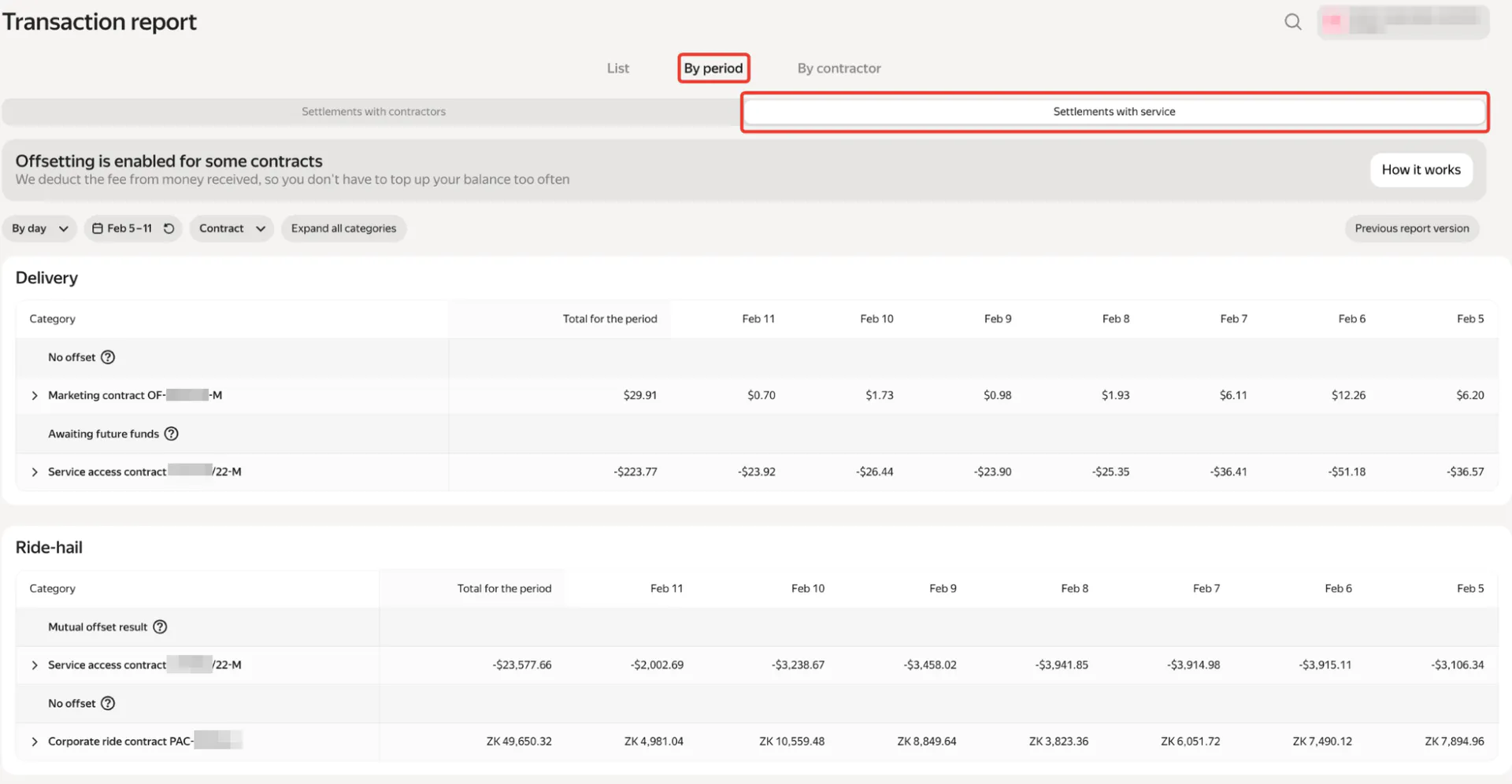Switch to By contractor tab
The height and width of the screenshot is (784, 1512).
[x=839, y=68]
